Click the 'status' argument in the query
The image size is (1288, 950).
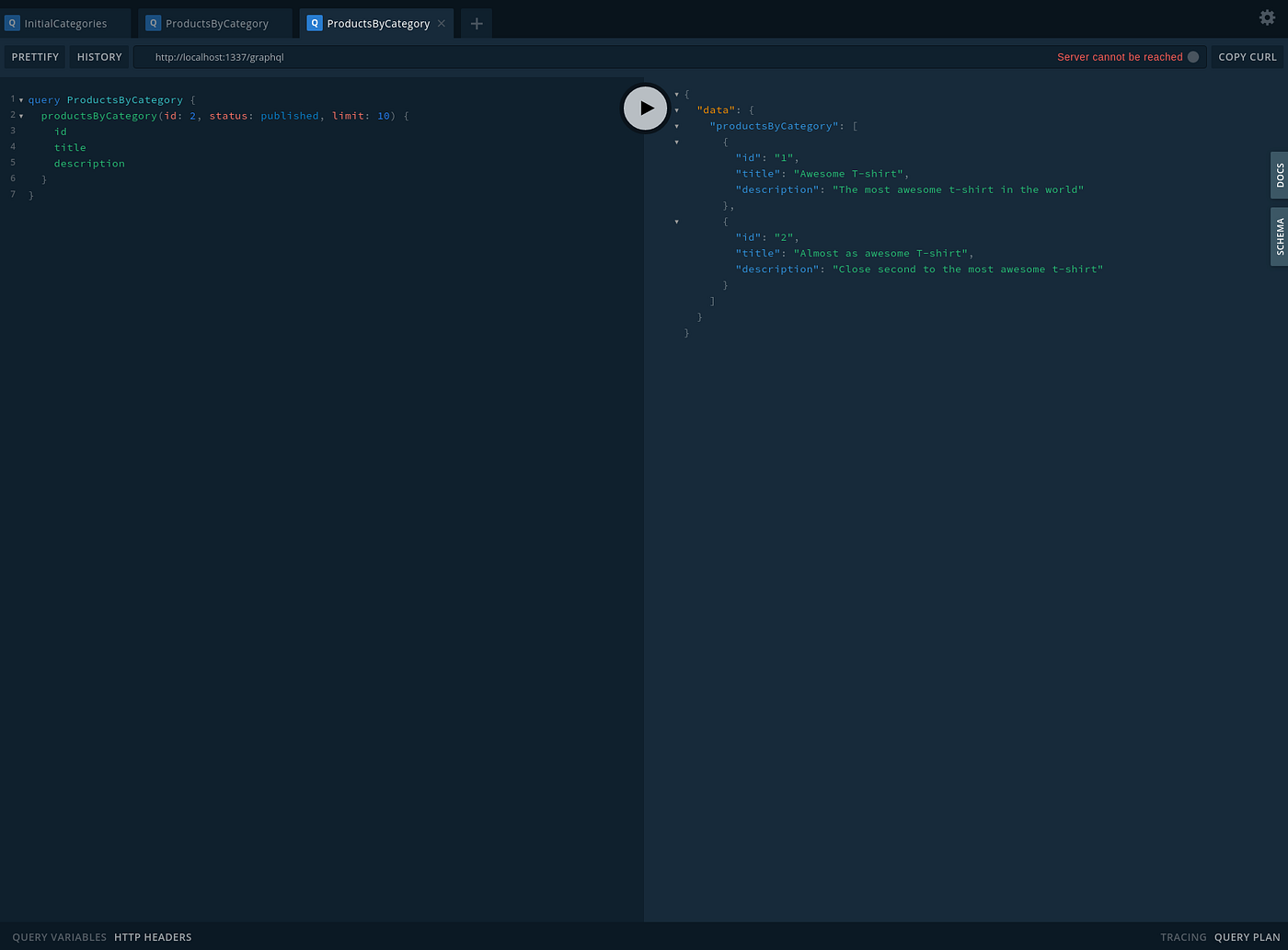(x=228, y=116)
